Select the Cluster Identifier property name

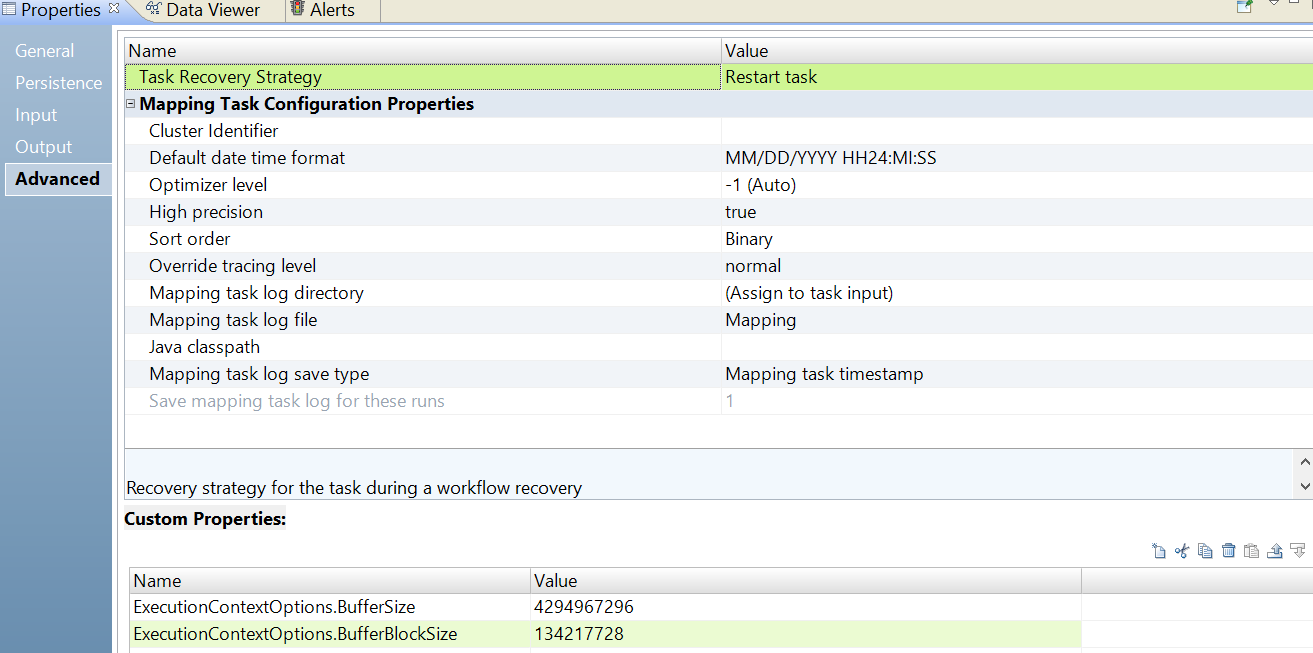[x=213, y=131]
